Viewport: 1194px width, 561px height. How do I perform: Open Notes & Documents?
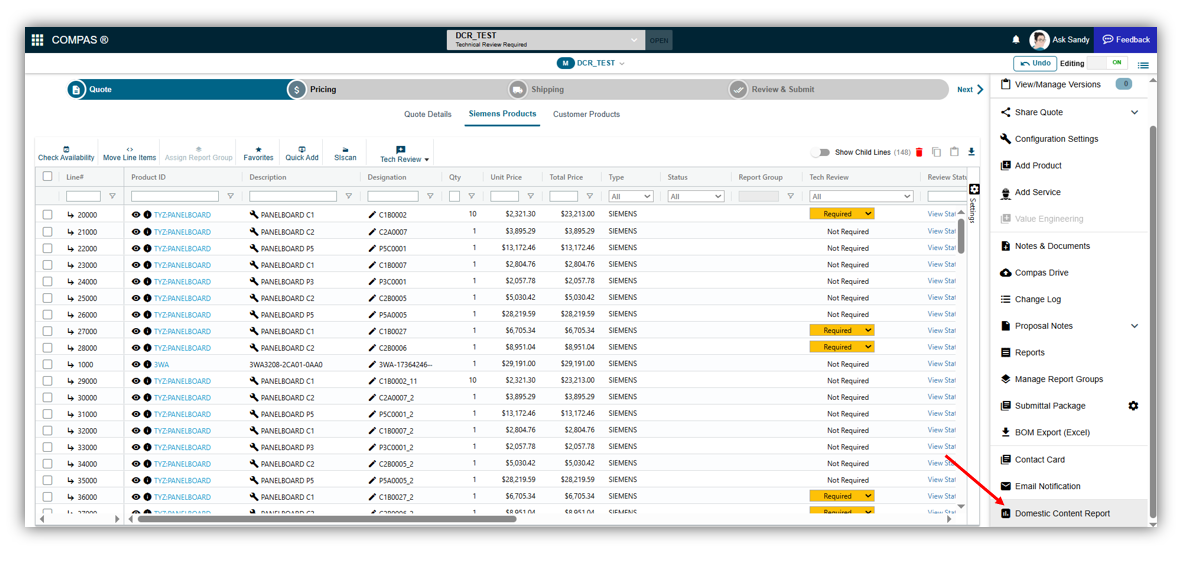coord(1045,246)
